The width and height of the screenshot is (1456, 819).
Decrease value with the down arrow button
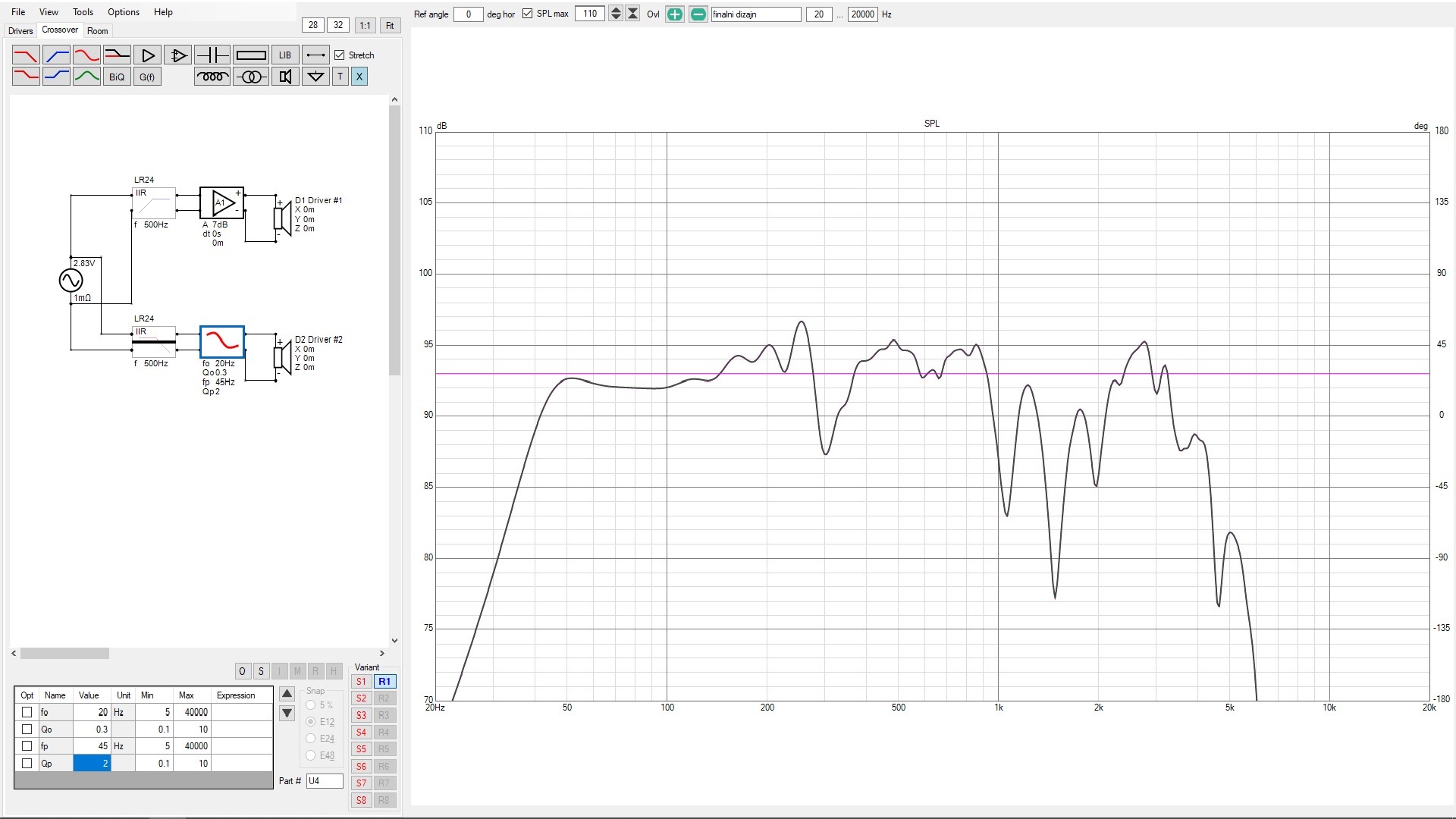point(287,713)
